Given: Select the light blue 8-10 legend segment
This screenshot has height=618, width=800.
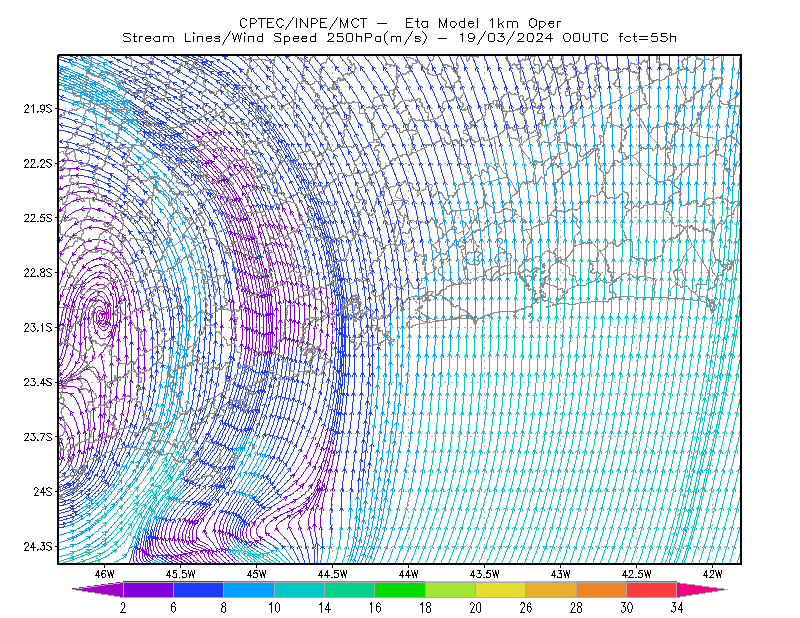Looking at the screenshot, I should pos(249,589).
